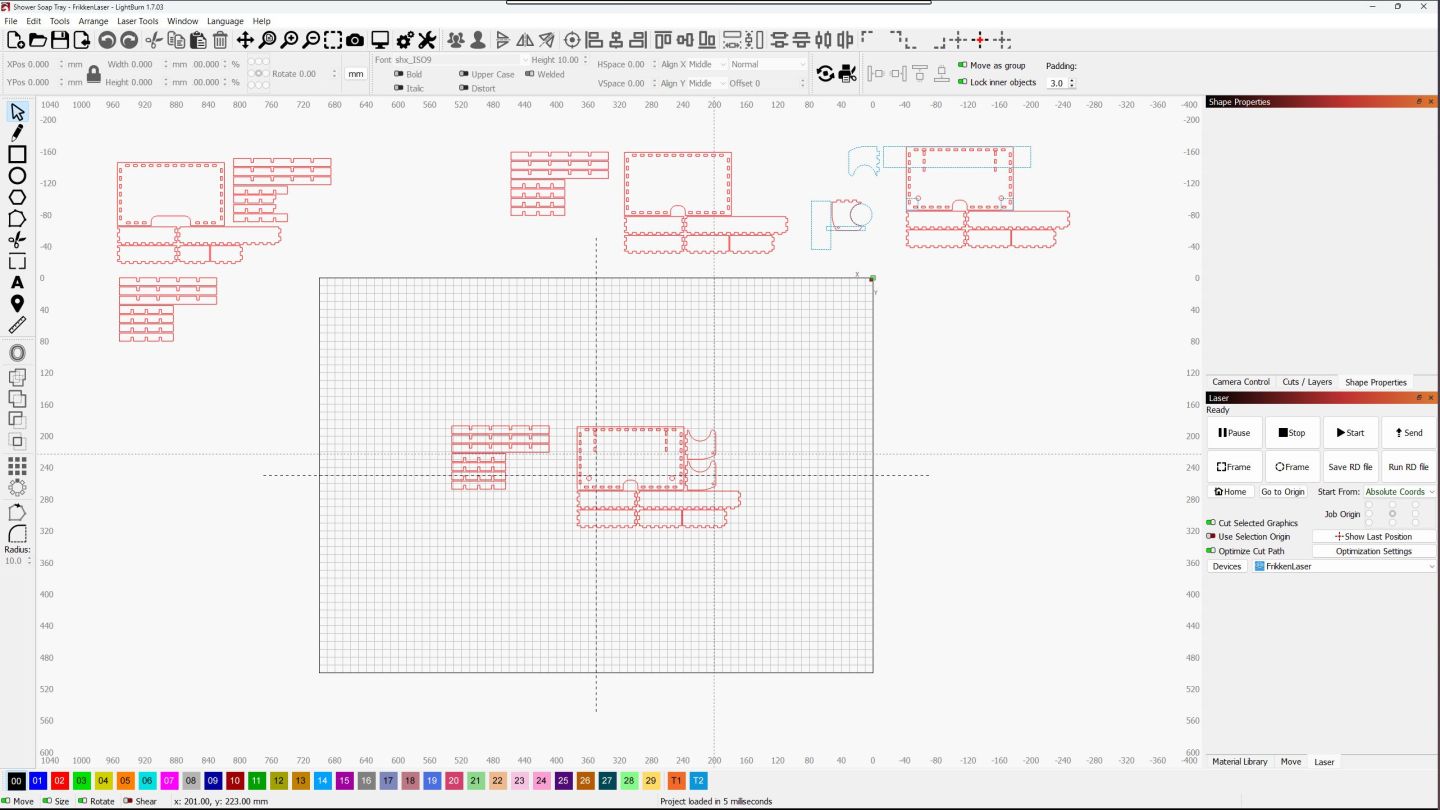The height and width of the screenshot is (810, 1440).
Task: Open the Laser Tools menu
Action: (137, 21)
